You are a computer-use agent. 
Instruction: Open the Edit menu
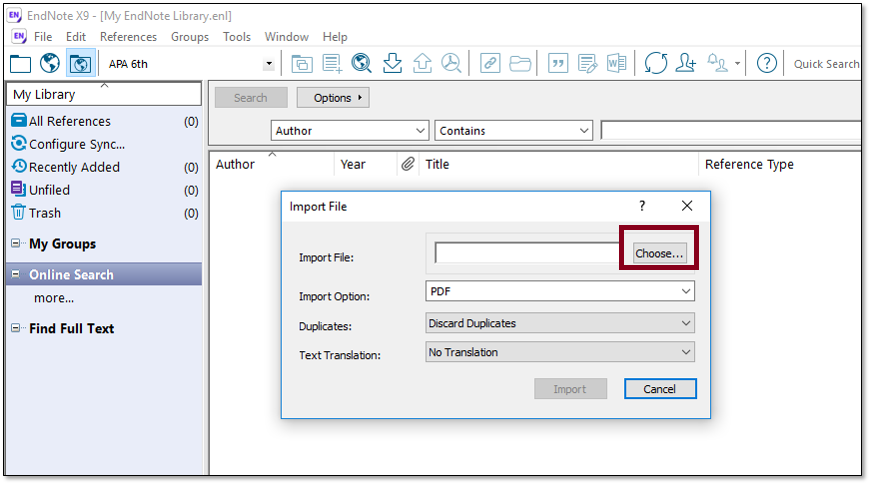pyautogui.click(x=76, y=37)
